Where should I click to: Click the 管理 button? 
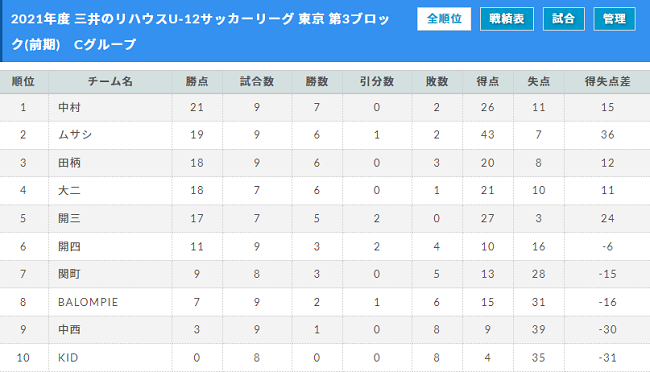pos(614,19)
